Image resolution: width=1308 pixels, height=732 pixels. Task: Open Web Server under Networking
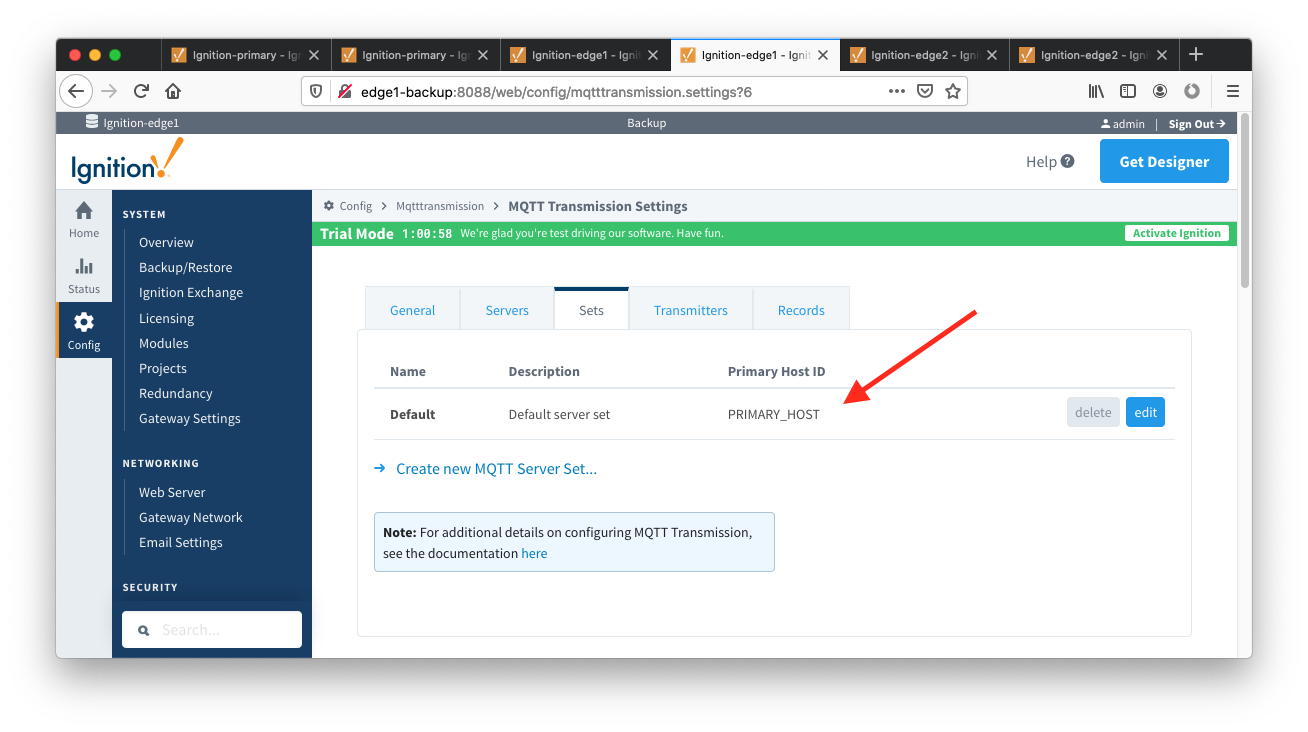(x=172, y=492)
